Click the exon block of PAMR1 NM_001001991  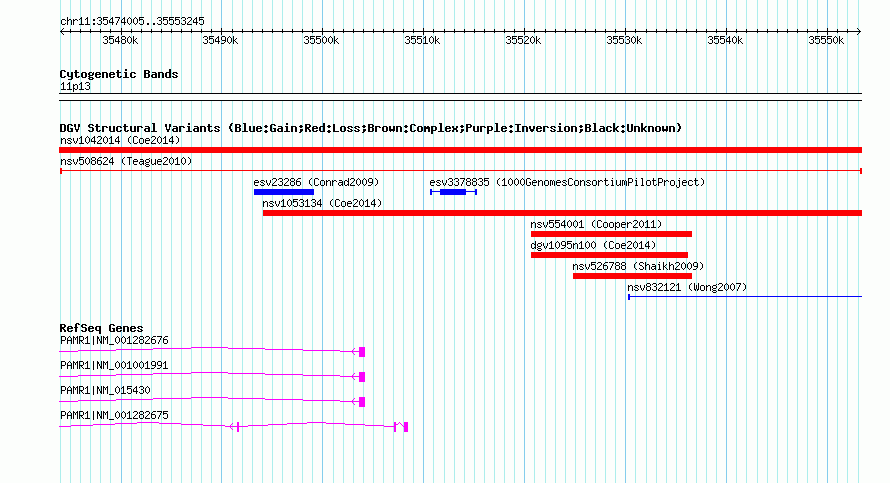pos(362,377)
